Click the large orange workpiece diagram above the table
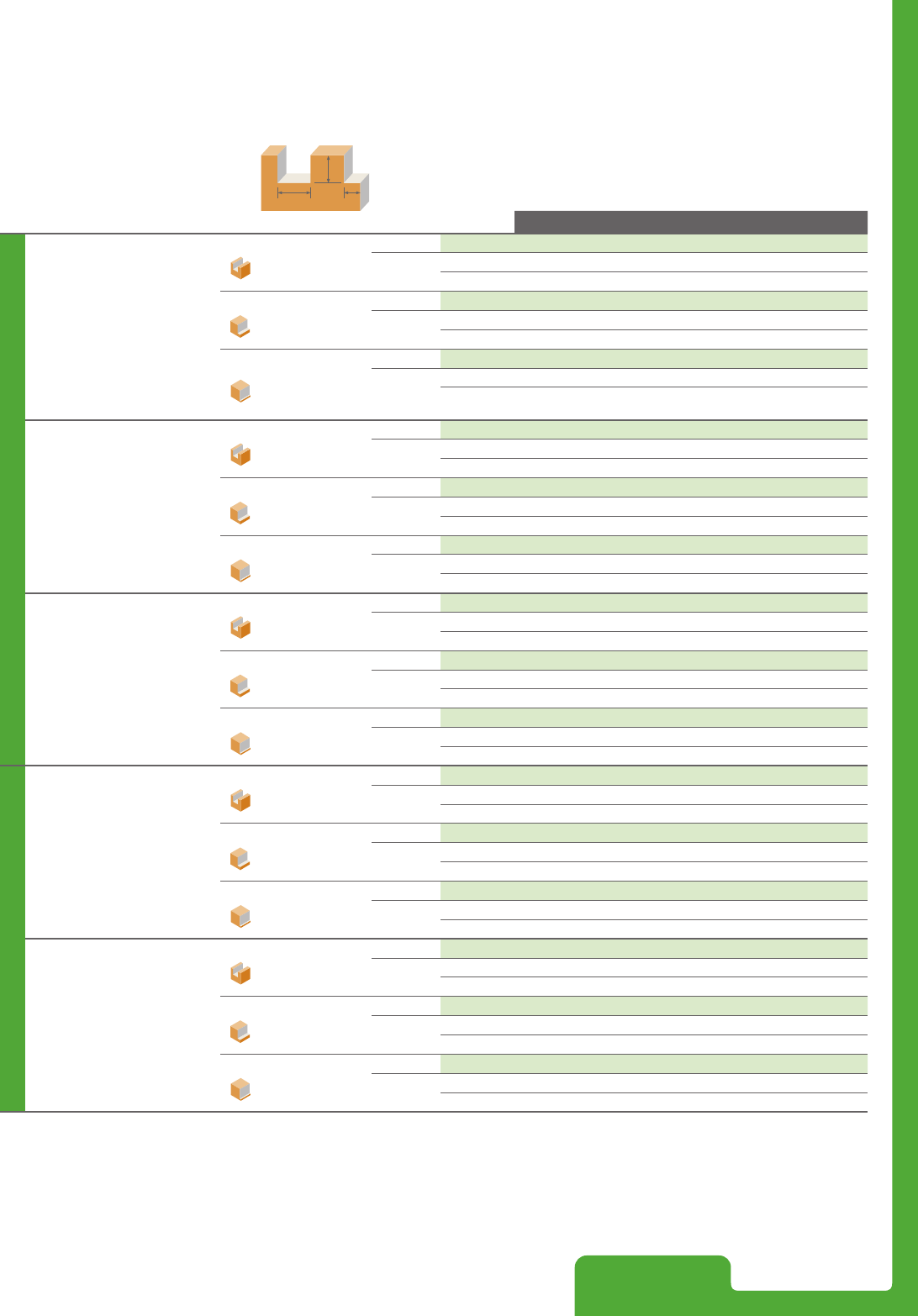The image size is (918, 1316). coord(314,178)
